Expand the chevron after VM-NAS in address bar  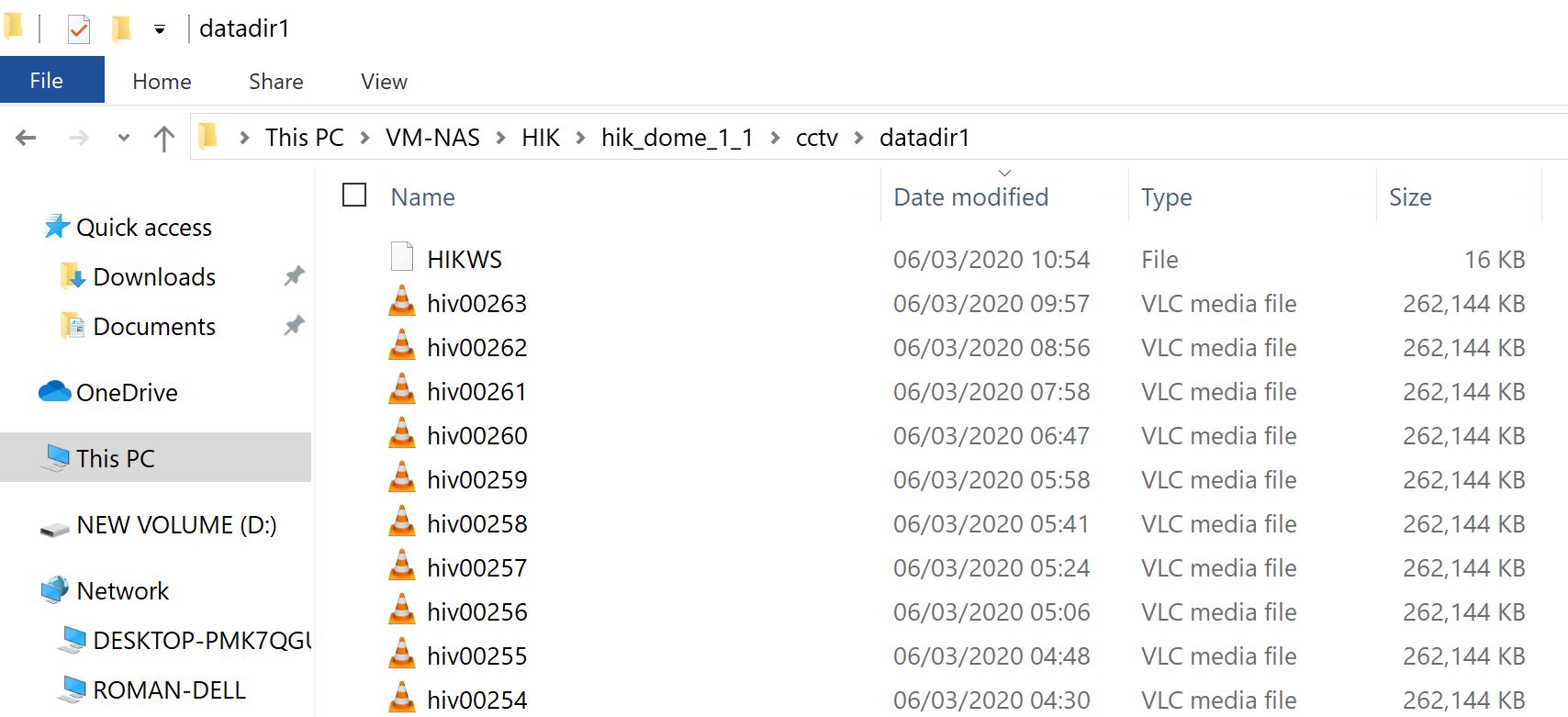click(x=501, y=138)
